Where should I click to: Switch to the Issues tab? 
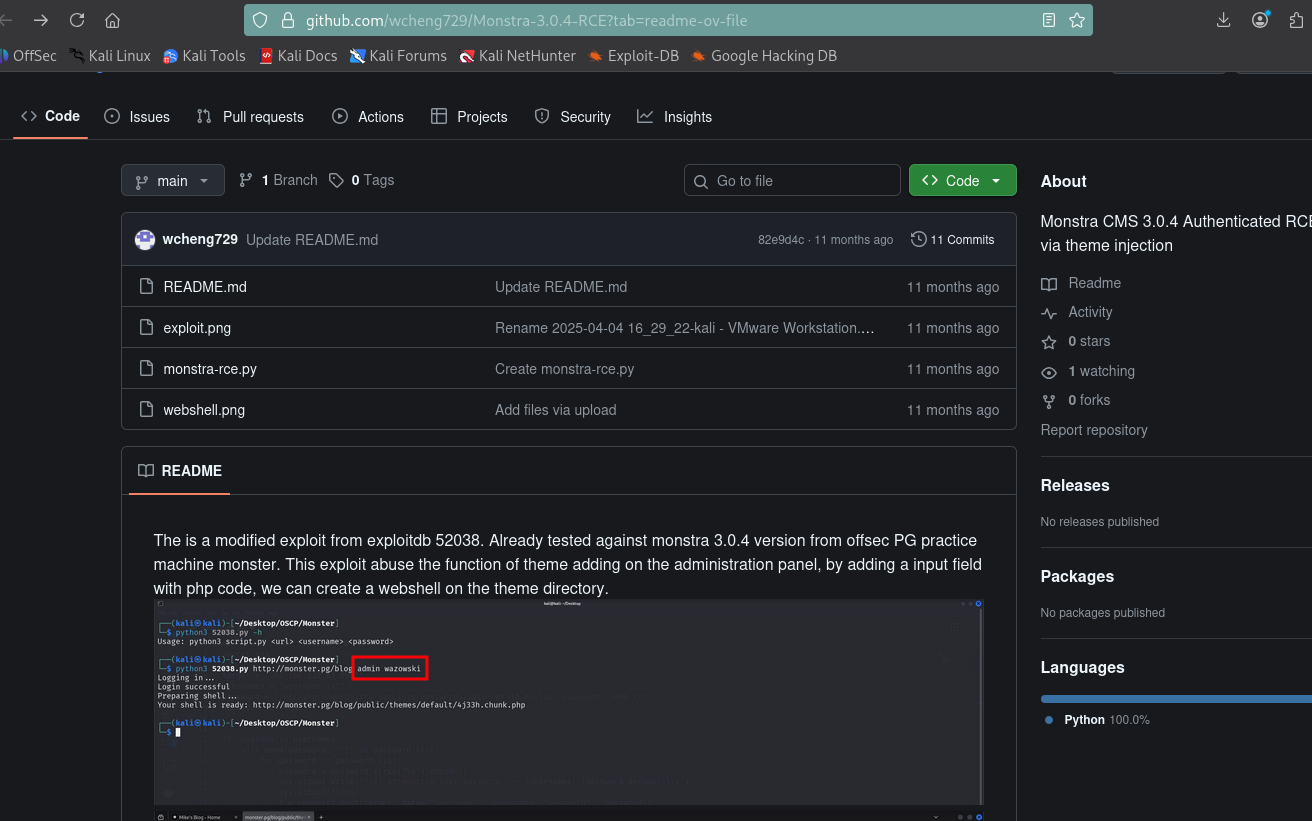point(137,117)
